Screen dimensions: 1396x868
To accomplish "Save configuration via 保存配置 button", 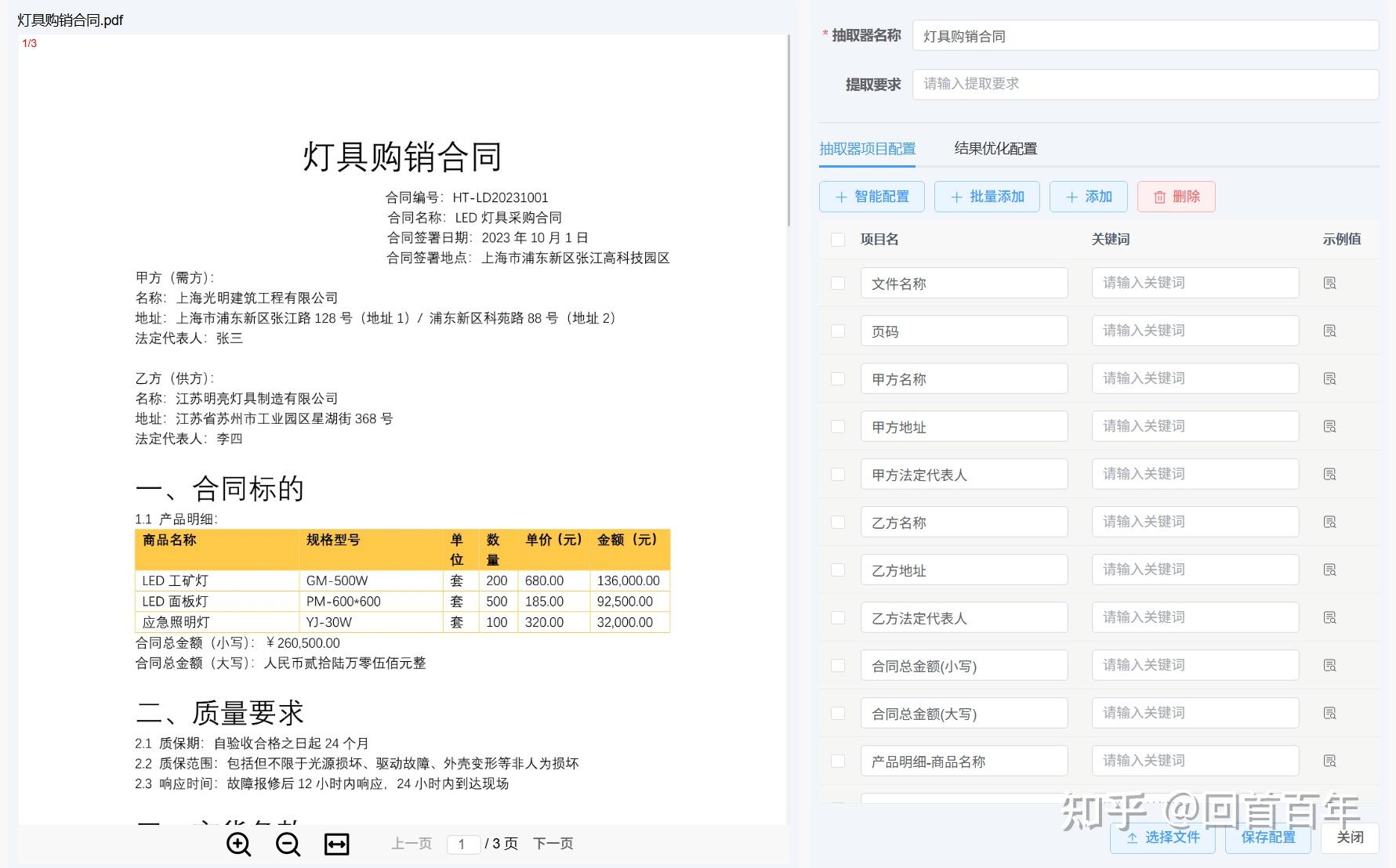I will tap(1267, 837).
